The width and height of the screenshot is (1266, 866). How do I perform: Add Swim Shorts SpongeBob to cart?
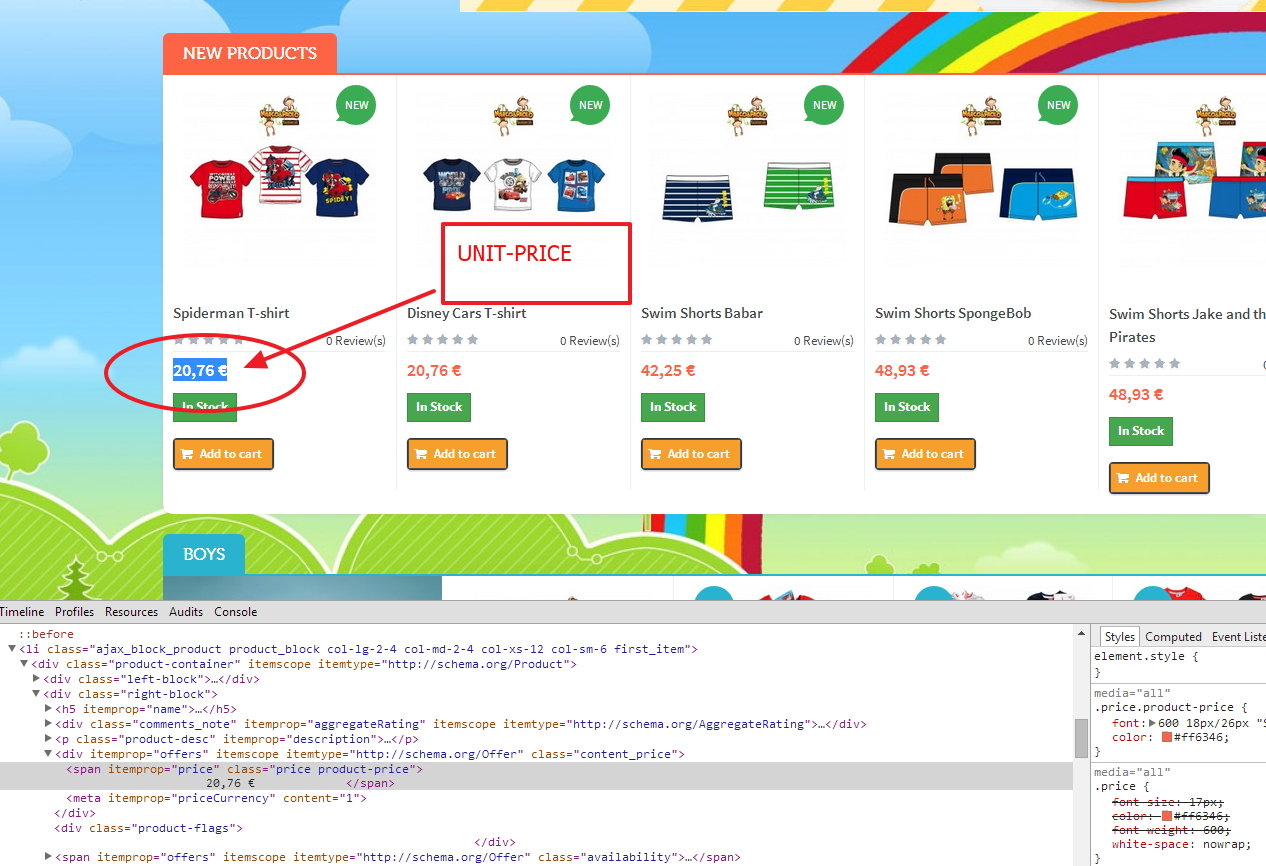[925, 453]
